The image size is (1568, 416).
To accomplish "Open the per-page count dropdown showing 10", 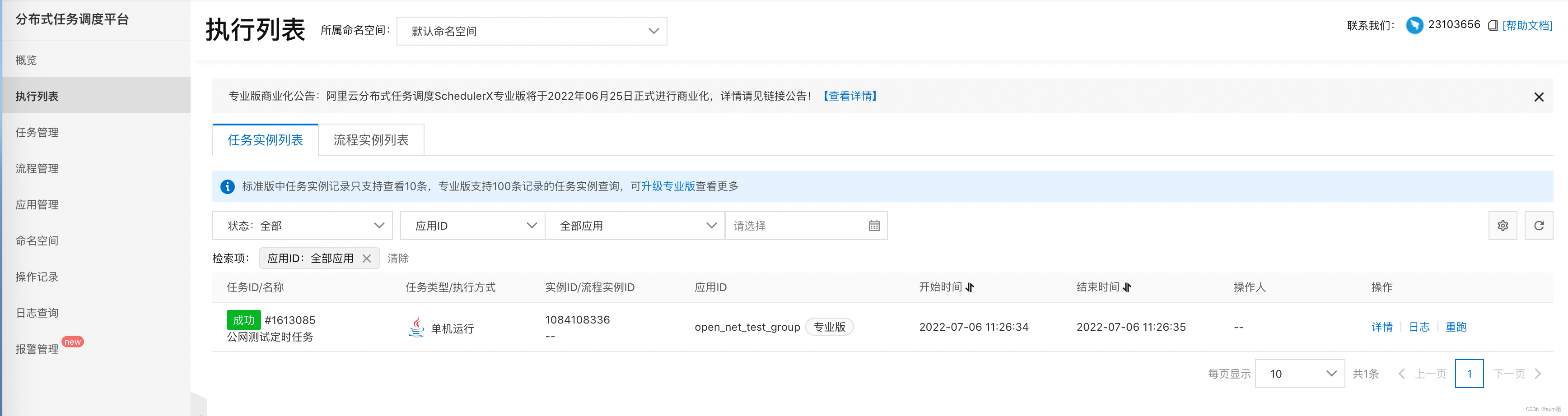I will click(x=1300, y=374).
